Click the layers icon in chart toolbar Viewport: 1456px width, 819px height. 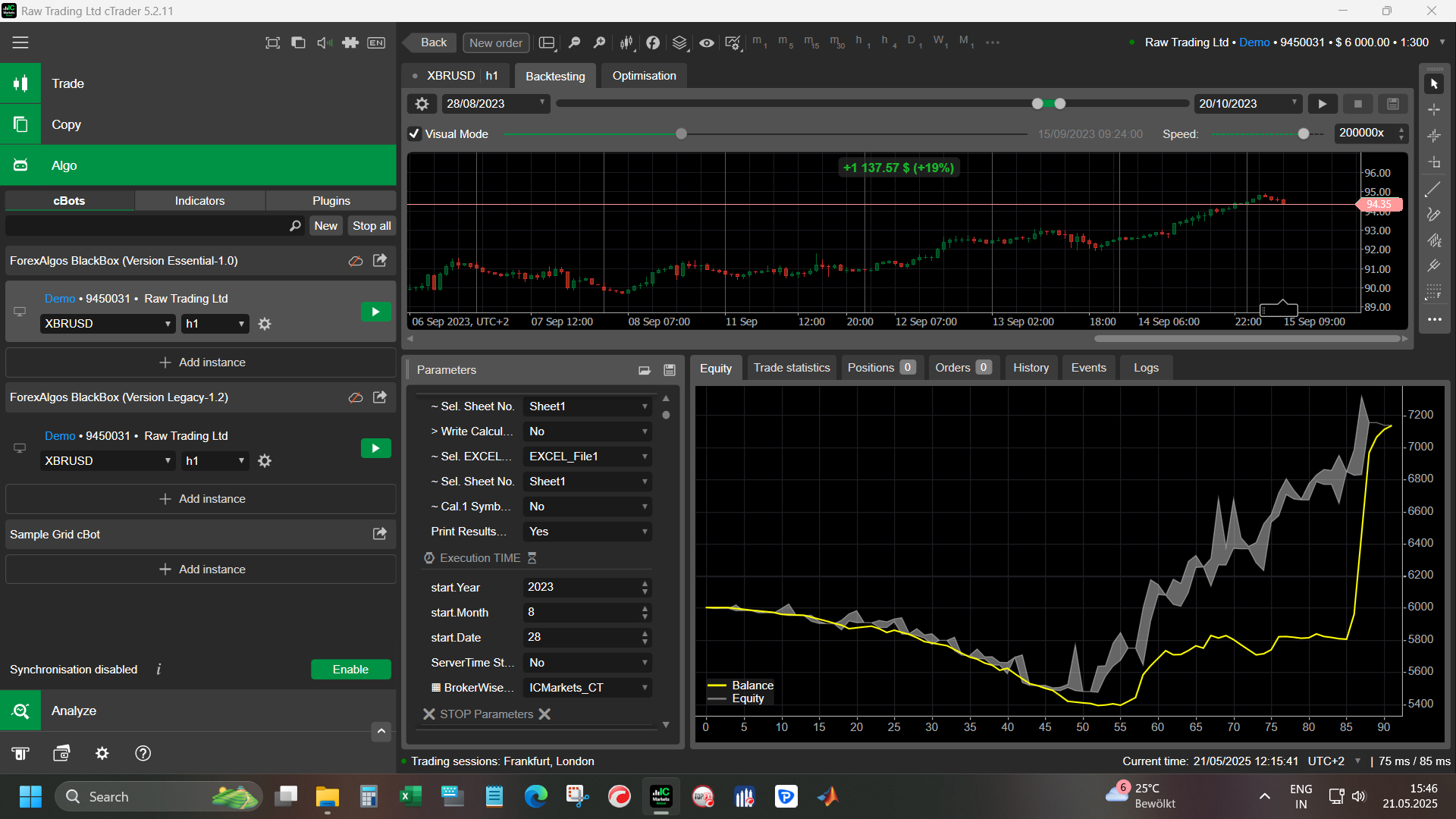pyautogui.click(x=679, y=42)
